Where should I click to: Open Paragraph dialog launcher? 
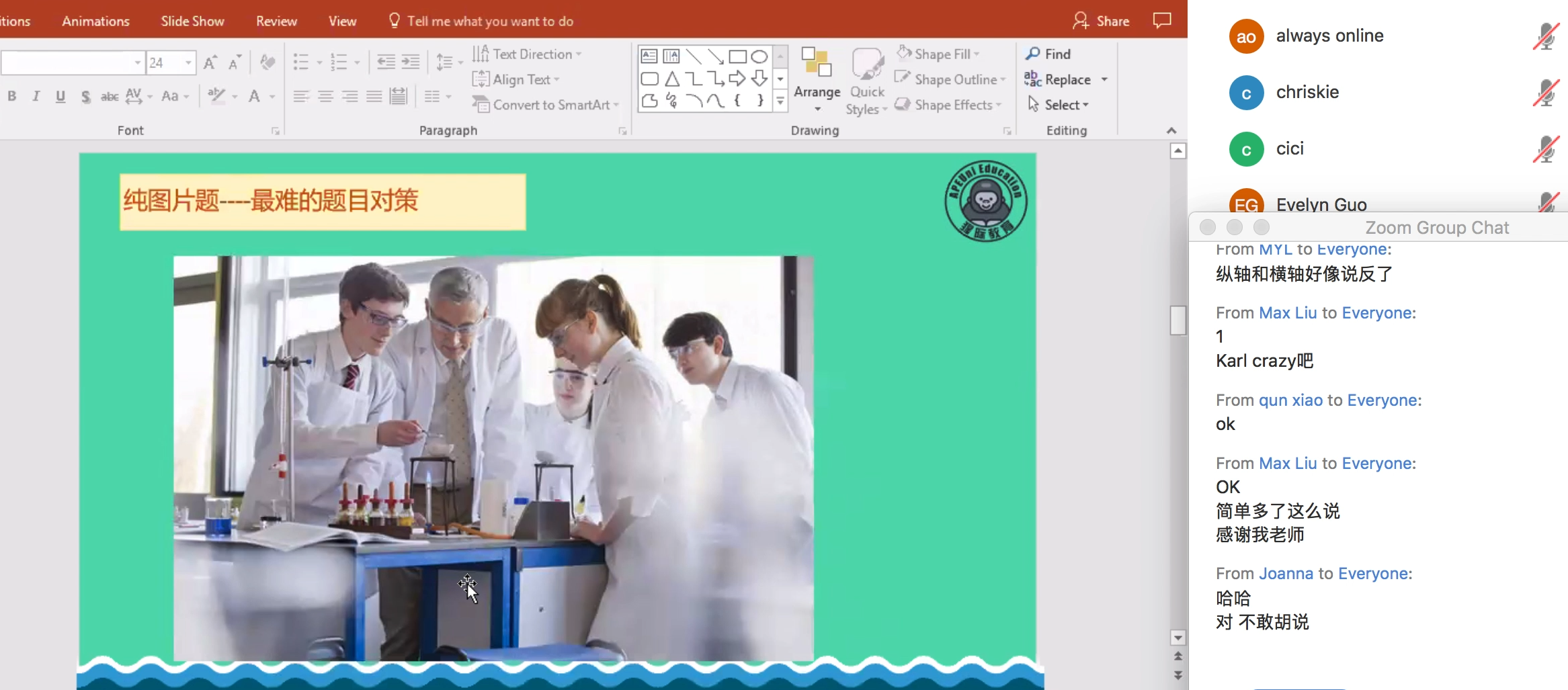click(x=622, y=131)
